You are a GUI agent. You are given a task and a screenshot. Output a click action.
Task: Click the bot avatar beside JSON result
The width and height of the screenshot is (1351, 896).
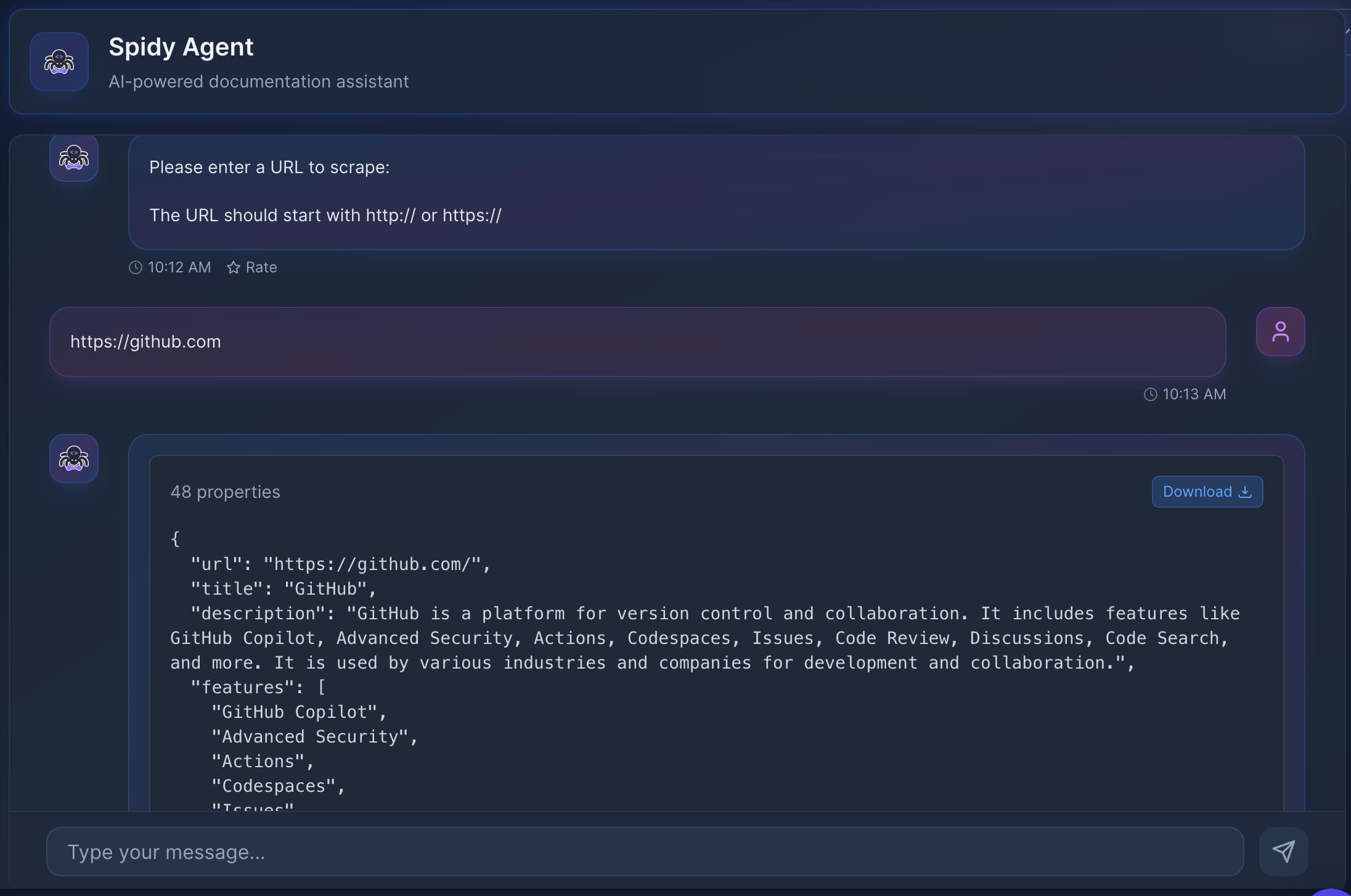click(x=74, y=458)
